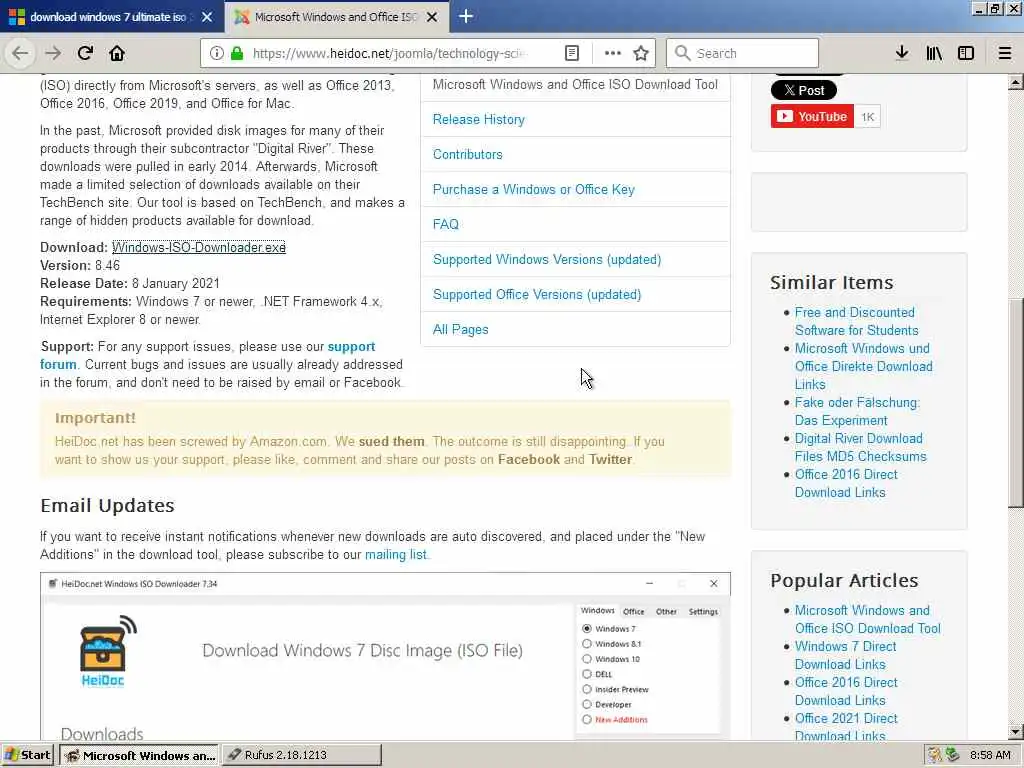Select the Insider Preview radio button

tap(586, 689)
